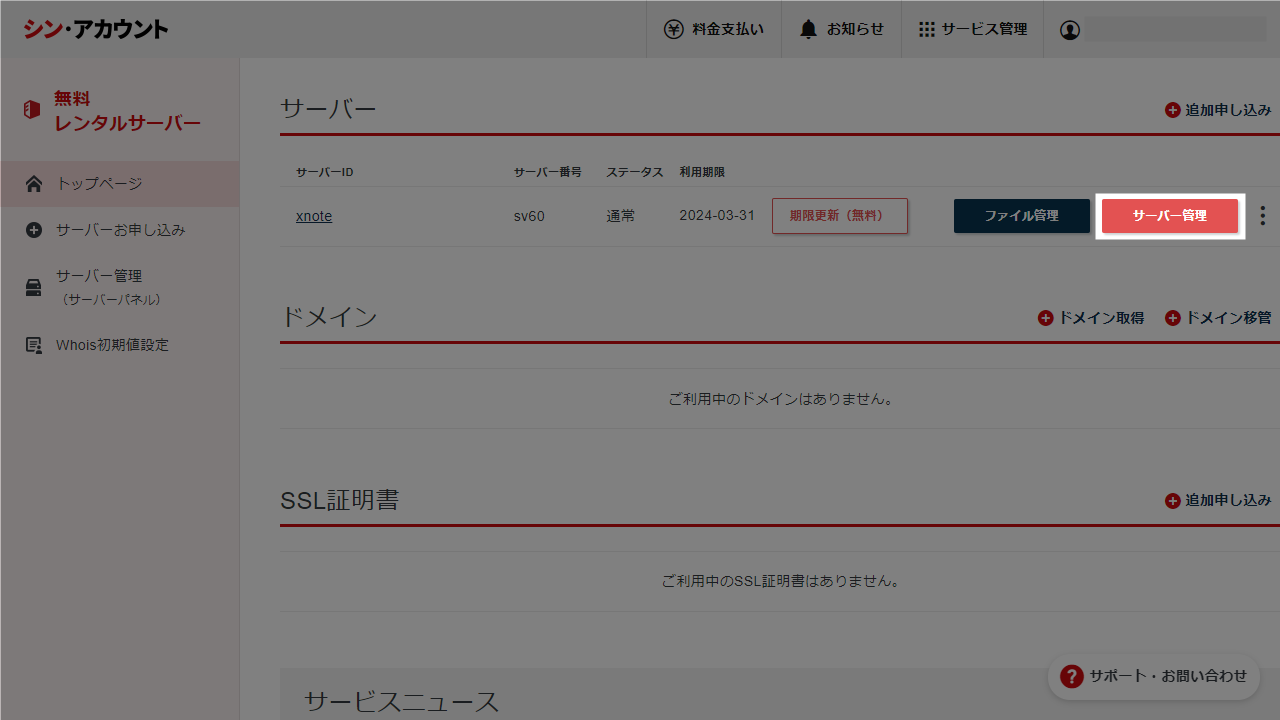This screenshot has height=720, width=1280.
Task: Click the ファイル管理 button
Action: (x=1022, y=216)
